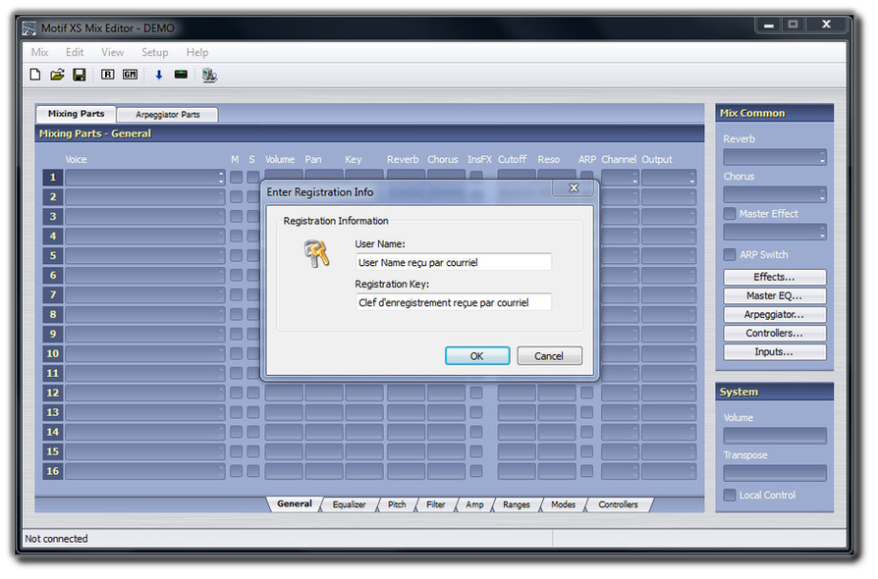Click the black keyboard device toolbar icon
Screen dimensions: 878x579
tap(181, 74)
